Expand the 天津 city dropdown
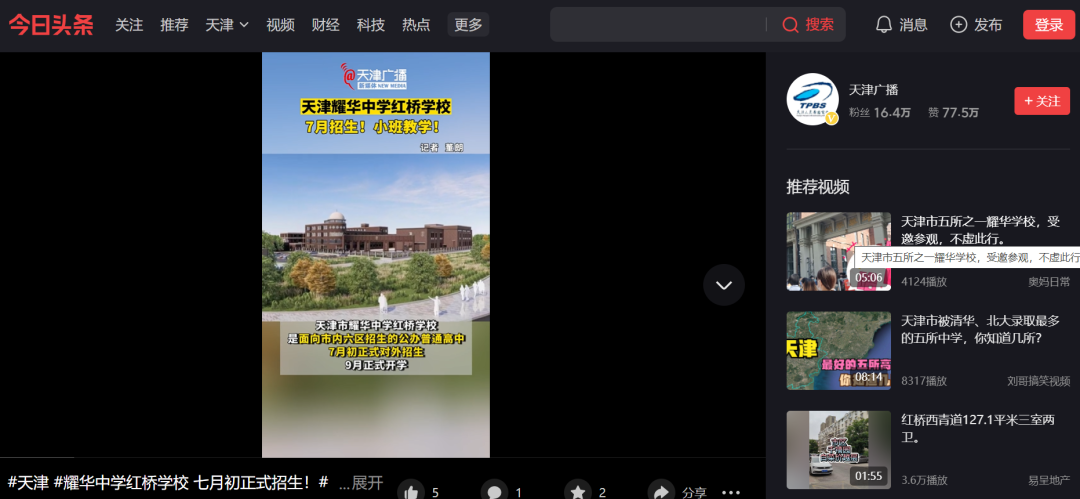Screen dimensions: 1080x499 pos(227,25)
